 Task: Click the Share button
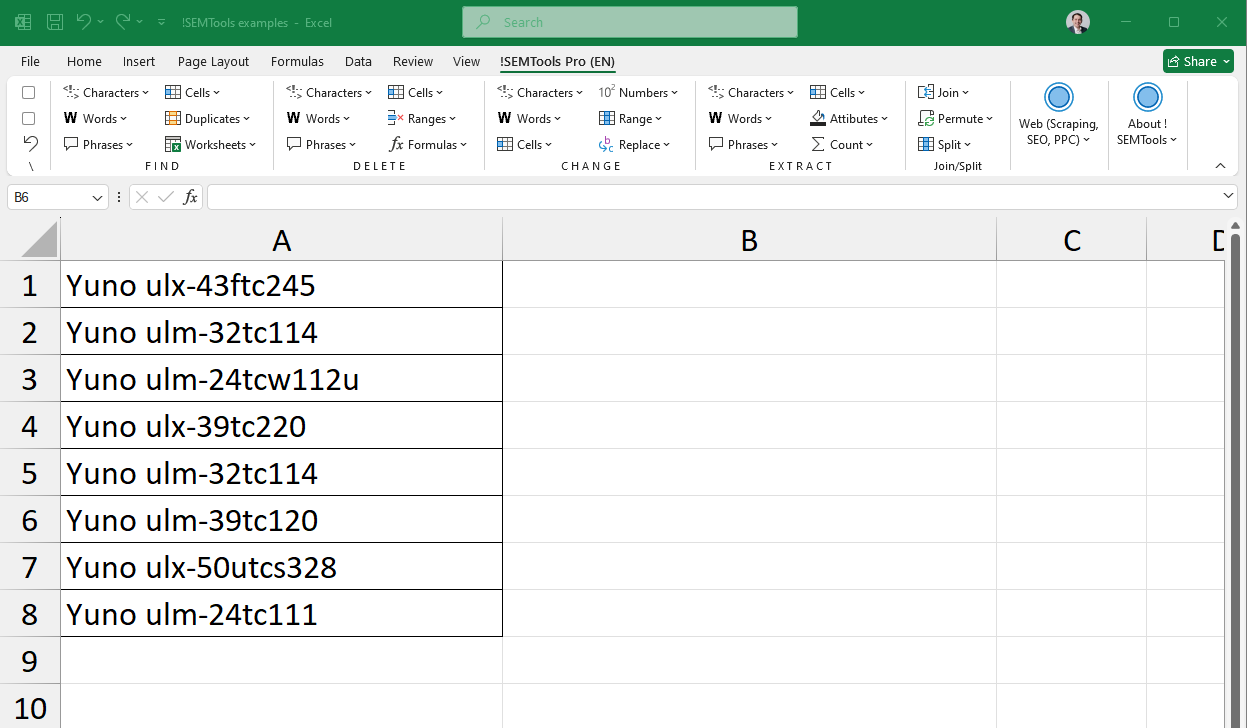[1197, 61]
